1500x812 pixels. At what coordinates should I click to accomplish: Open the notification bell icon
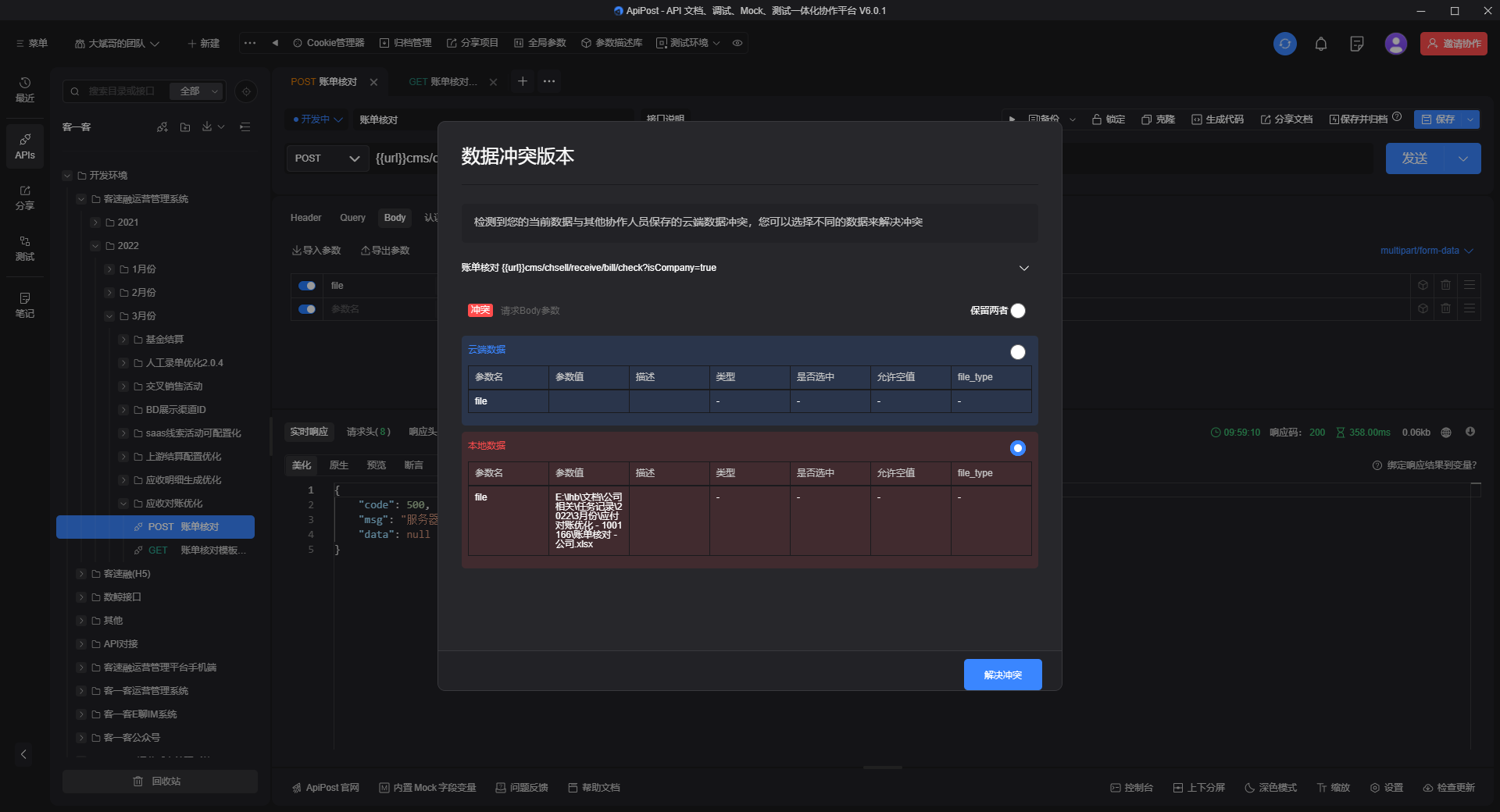tap(1321, 44)
